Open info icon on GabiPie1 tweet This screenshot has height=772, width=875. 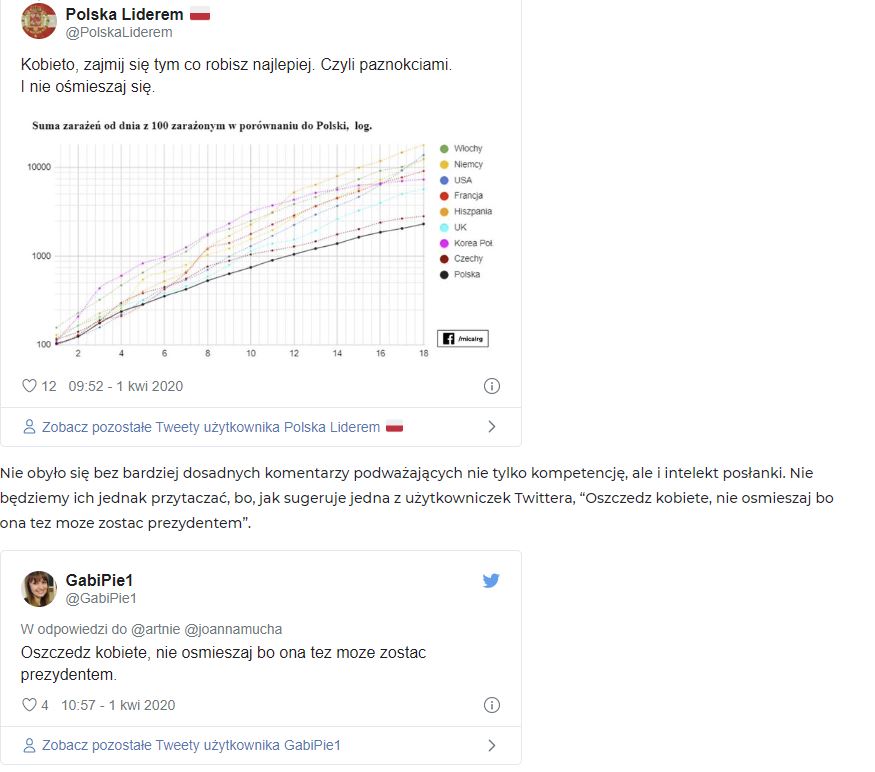point(492,705)
